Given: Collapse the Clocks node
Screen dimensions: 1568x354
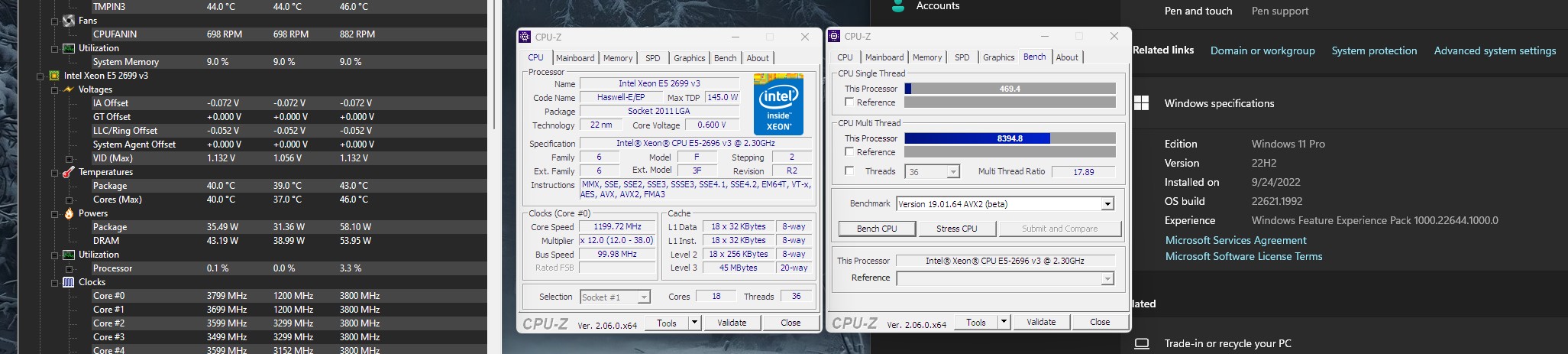Looking at the screenshot, I should pos(54,282).
